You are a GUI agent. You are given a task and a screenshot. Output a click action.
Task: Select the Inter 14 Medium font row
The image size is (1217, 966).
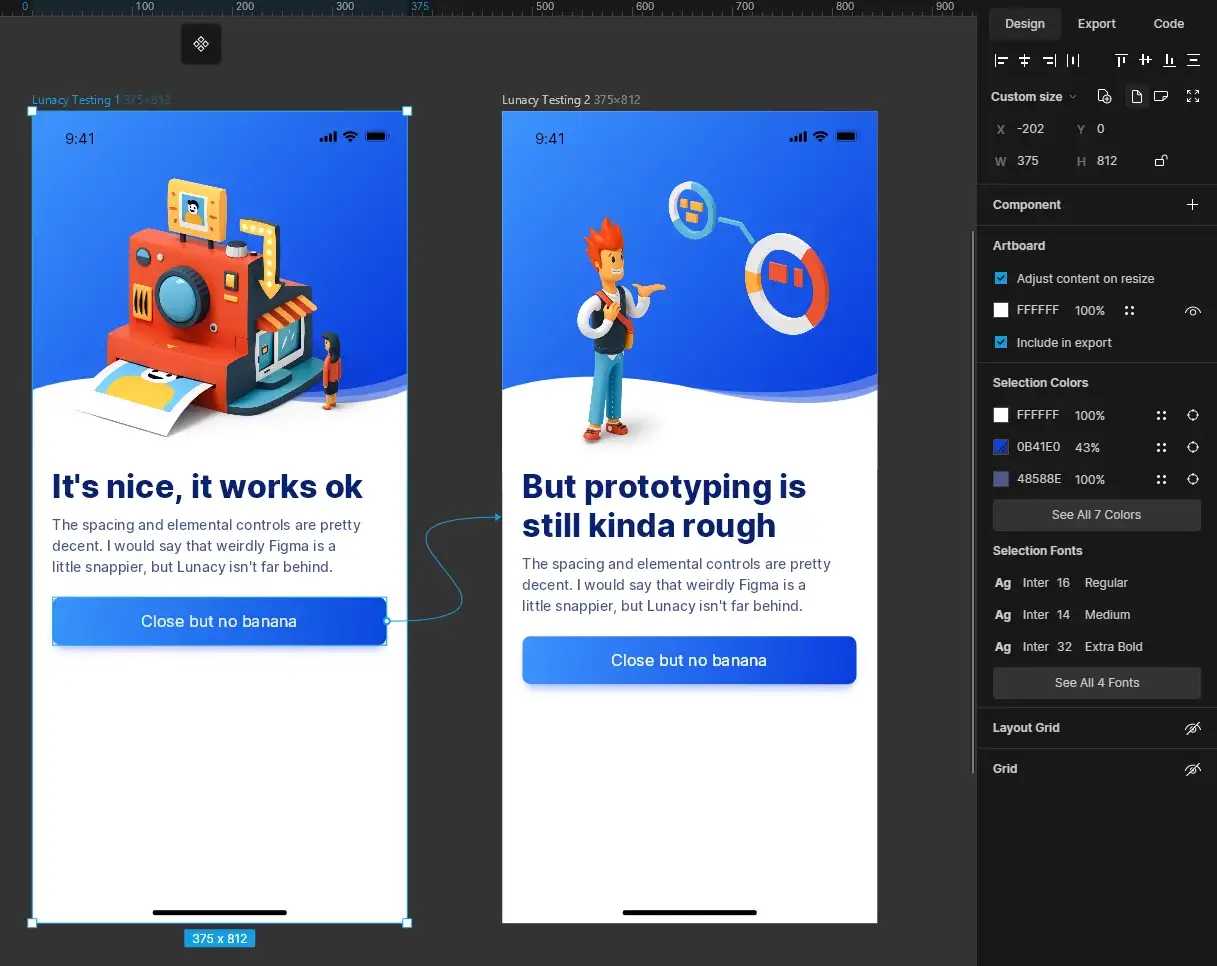pyautogui.click(x=1063, y=615)
